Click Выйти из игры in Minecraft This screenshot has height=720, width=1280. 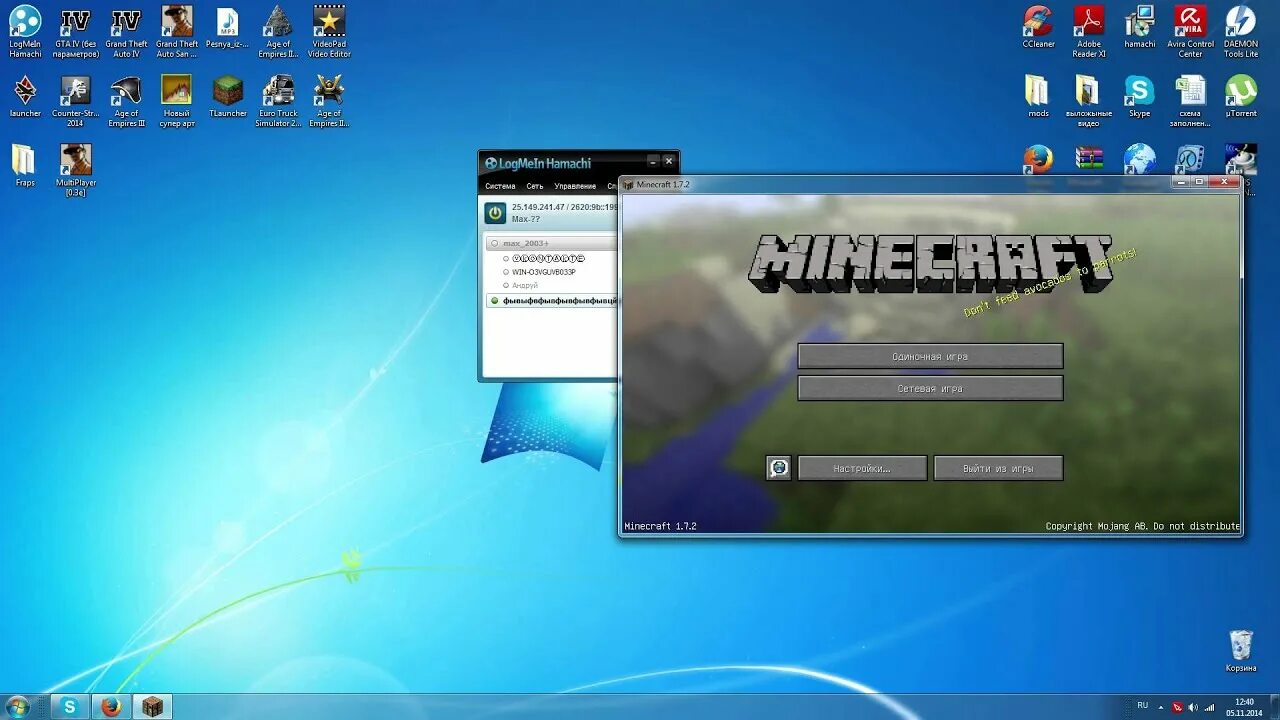[x=998, y=468]
